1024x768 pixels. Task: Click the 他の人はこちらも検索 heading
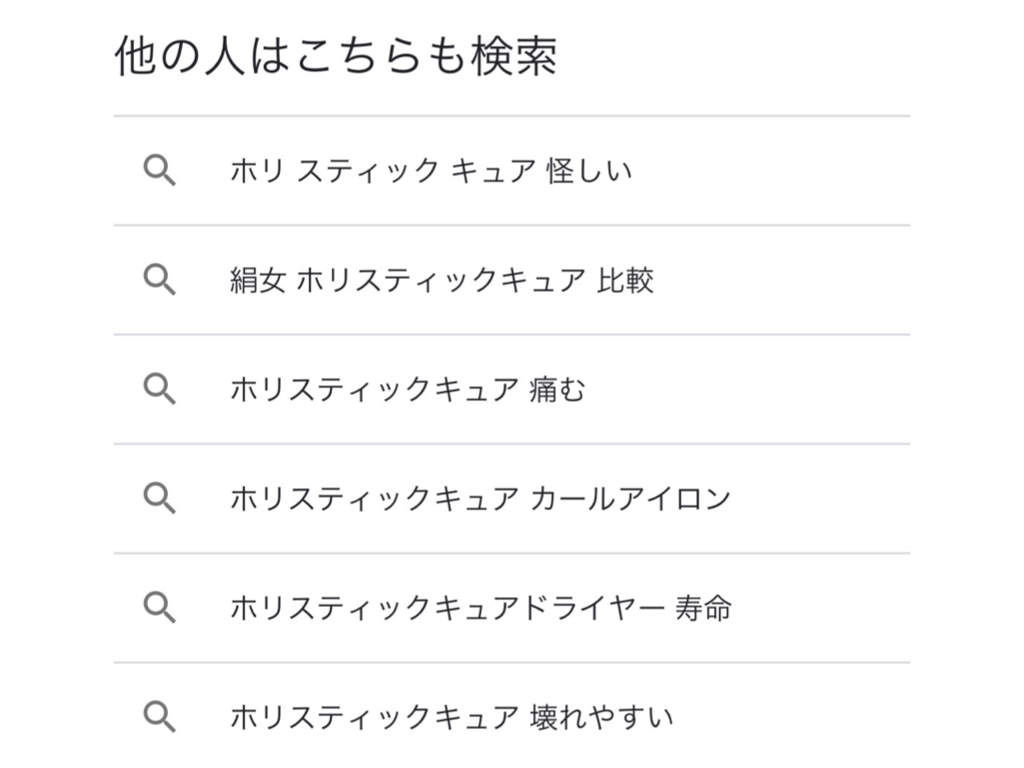point(336,56)
